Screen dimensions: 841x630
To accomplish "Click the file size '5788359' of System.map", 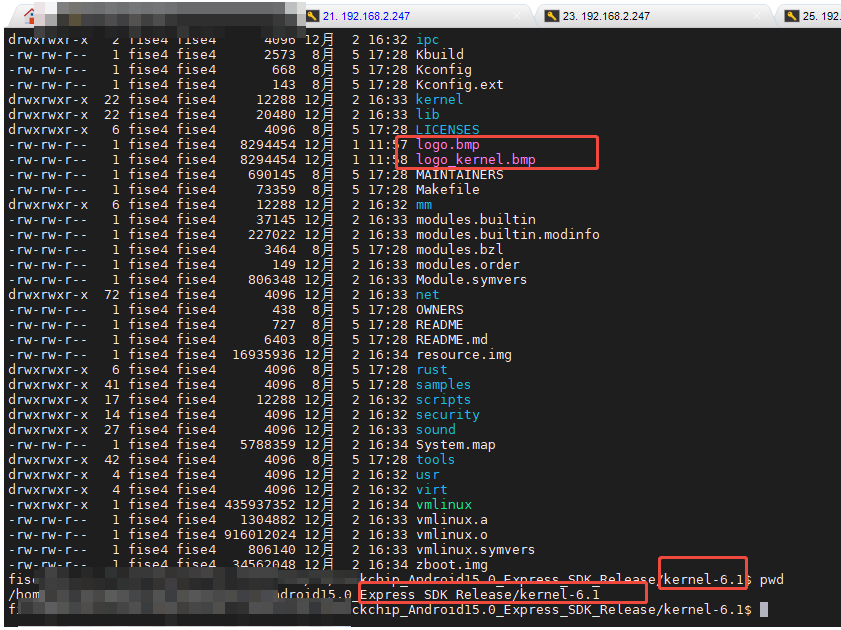I will click(268, 445).
